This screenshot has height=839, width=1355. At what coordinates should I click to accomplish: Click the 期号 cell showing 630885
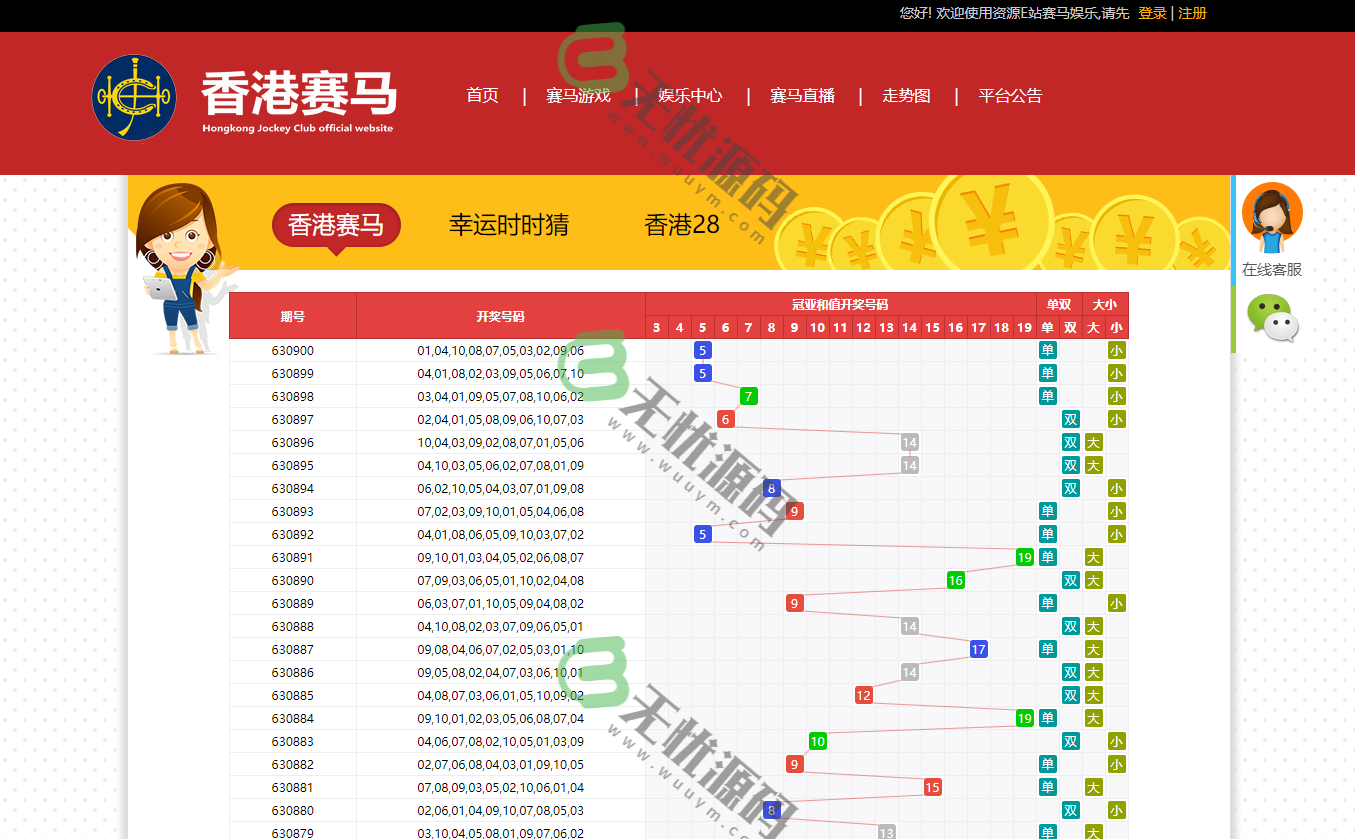(x=293, y=695)
